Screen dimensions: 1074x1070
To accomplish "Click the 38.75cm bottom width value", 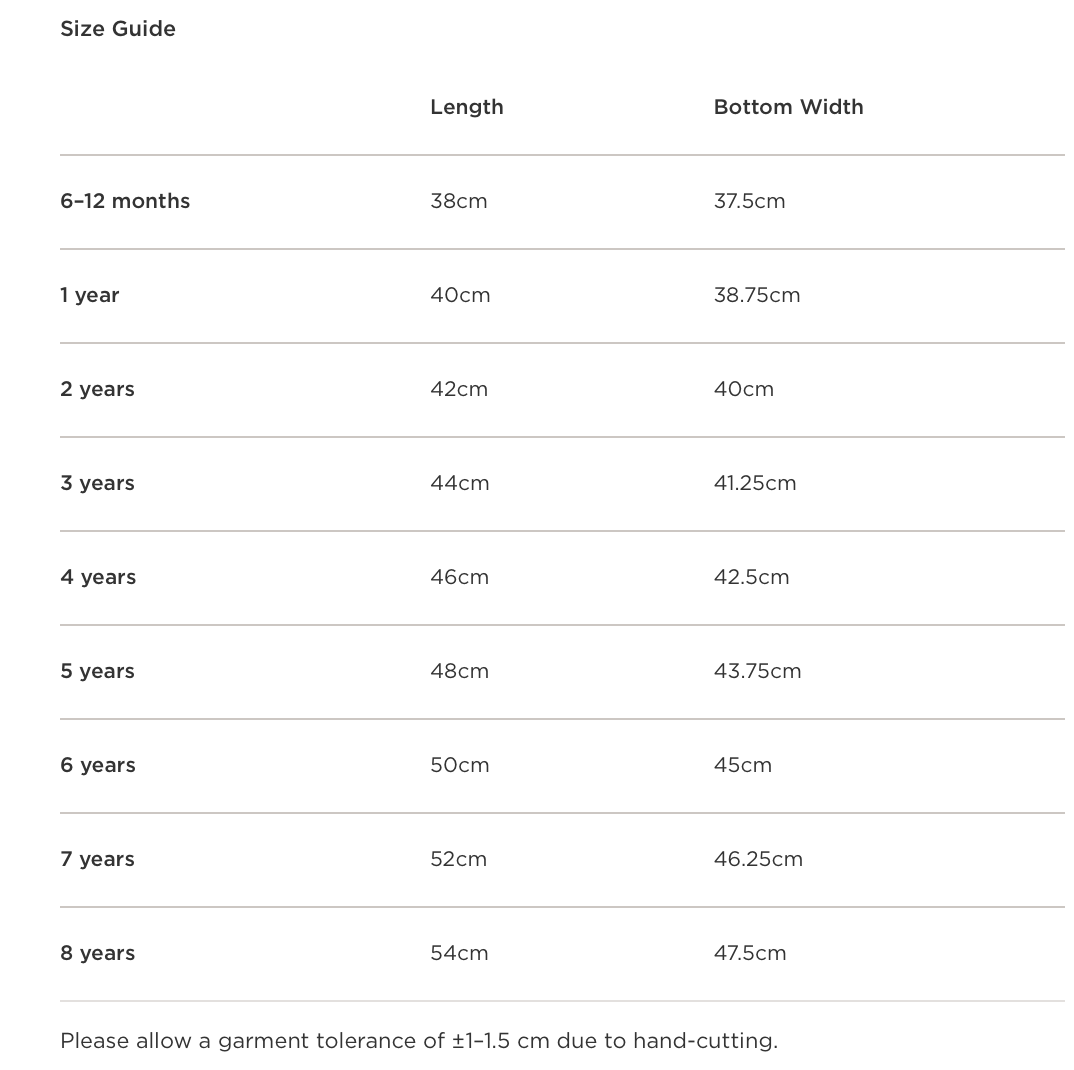I will coord(757,295).
